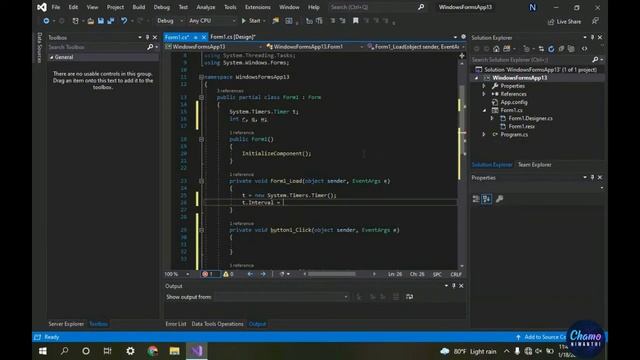
Task: Click Show All Files icon in Solution Explorer
Action: [x=571, y=49]
